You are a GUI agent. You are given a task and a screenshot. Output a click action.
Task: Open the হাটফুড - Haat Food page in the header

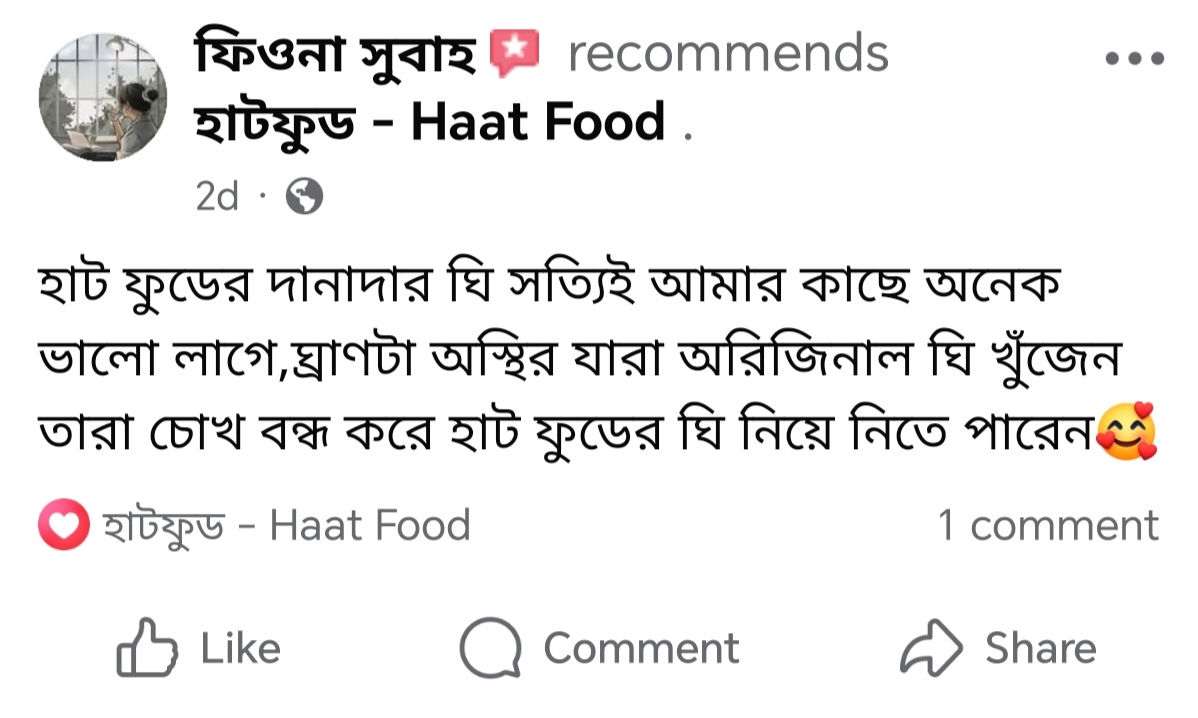tap(429, 123)
